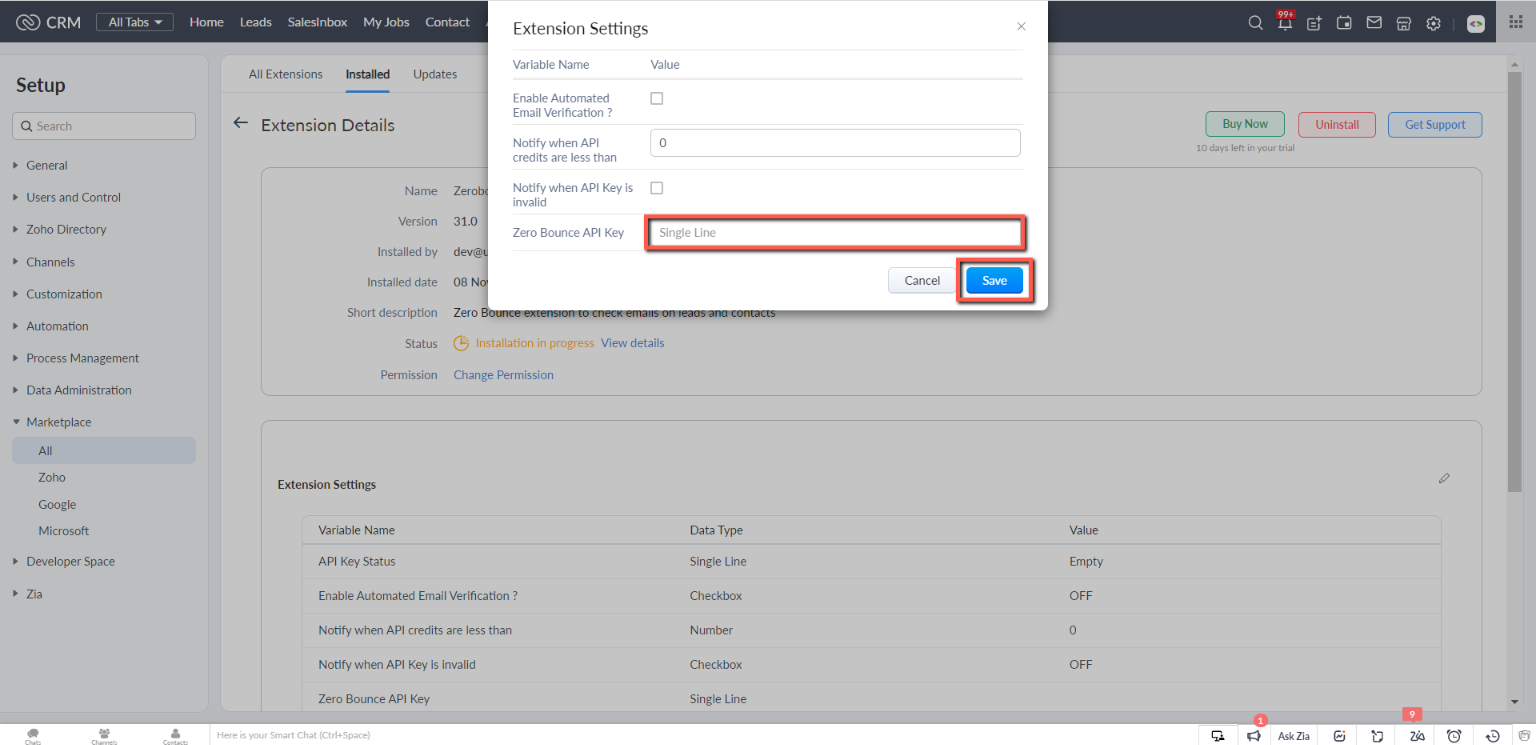Open the announcements megaphone icon

pyautogui.click(x=1254, y=736)
